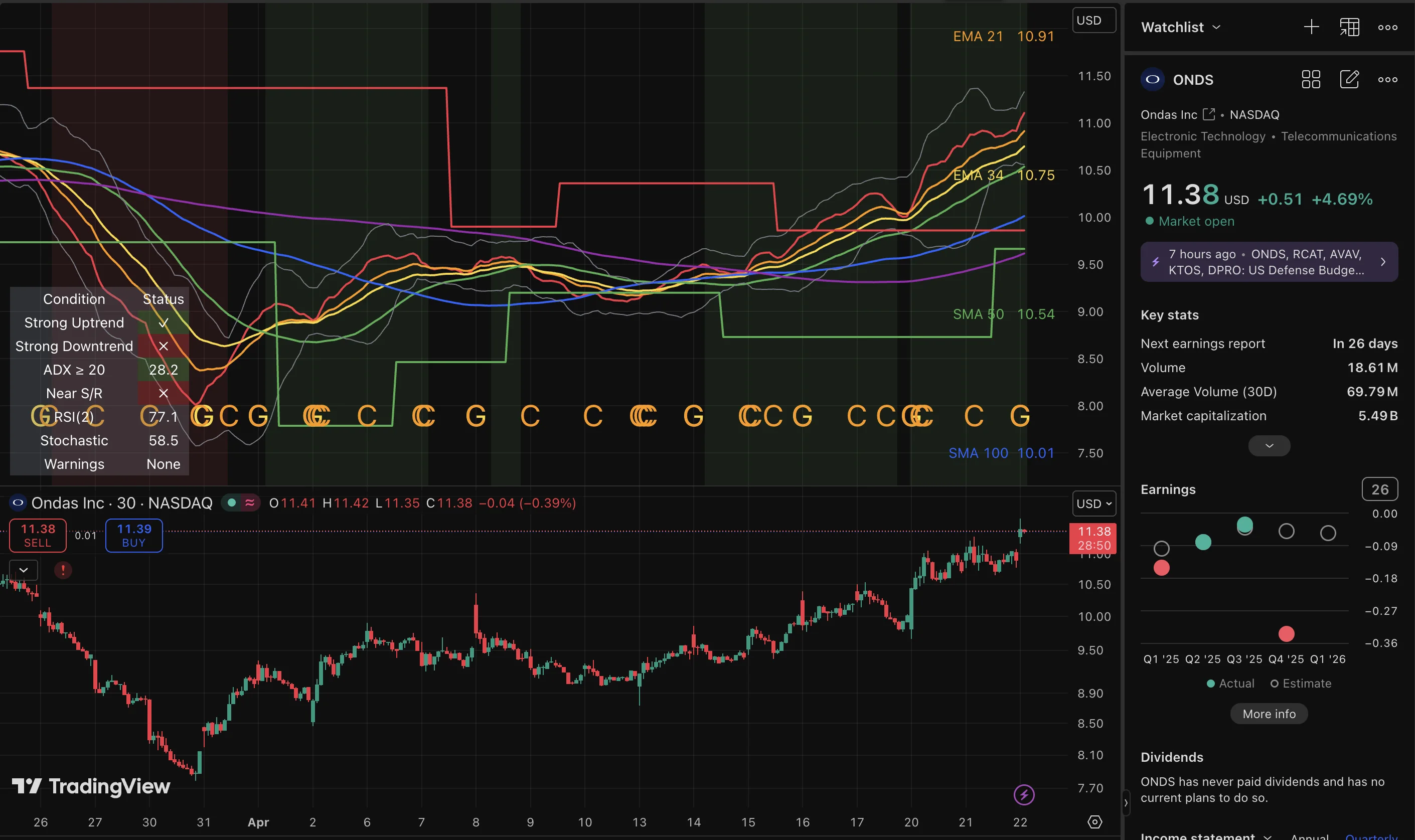This screenshot has height=840, width=1415.
Task: Click the Warnings None row
Action: (100, 464)
